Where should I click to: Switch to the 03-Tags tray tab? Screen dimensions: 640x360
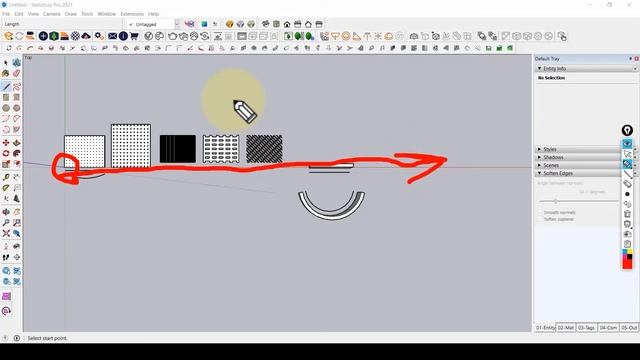click(x=587, y=328)
